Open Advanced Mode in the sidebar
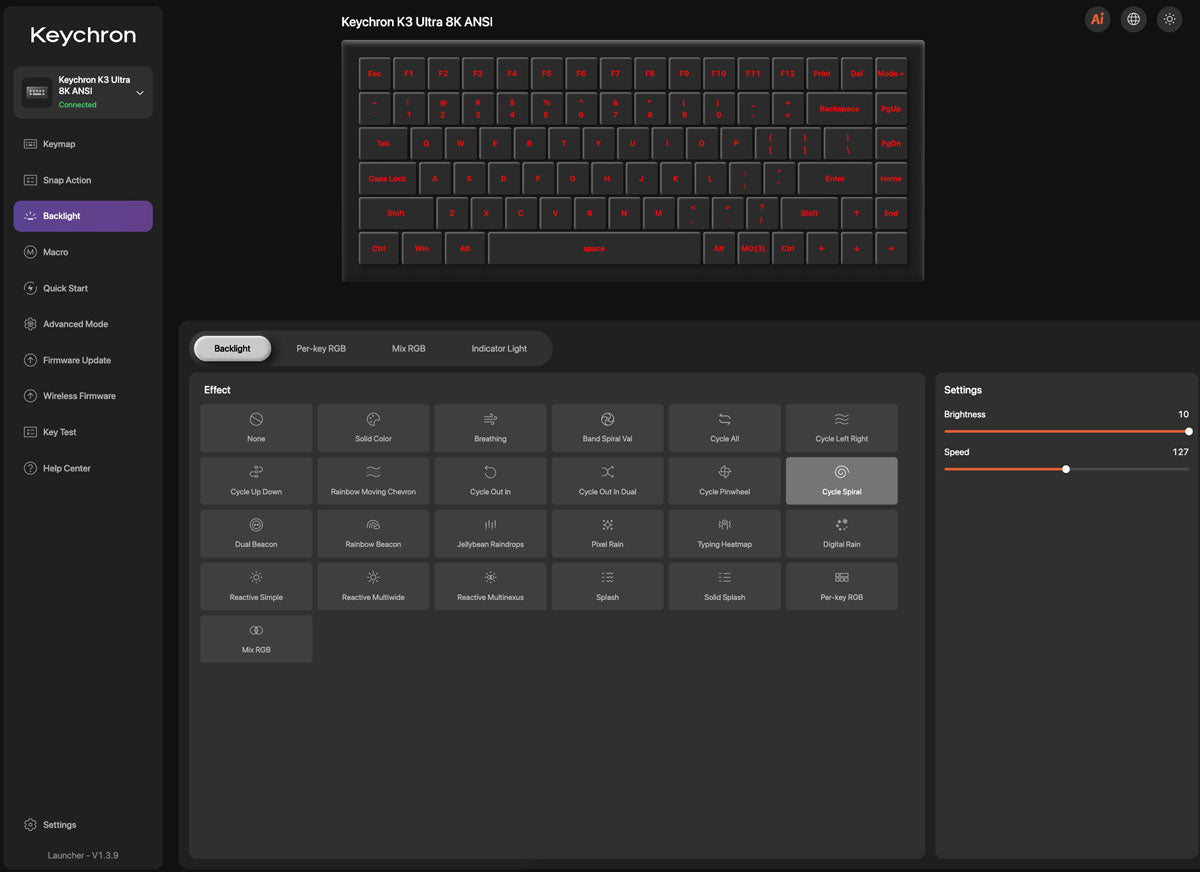 coord(83,324)
